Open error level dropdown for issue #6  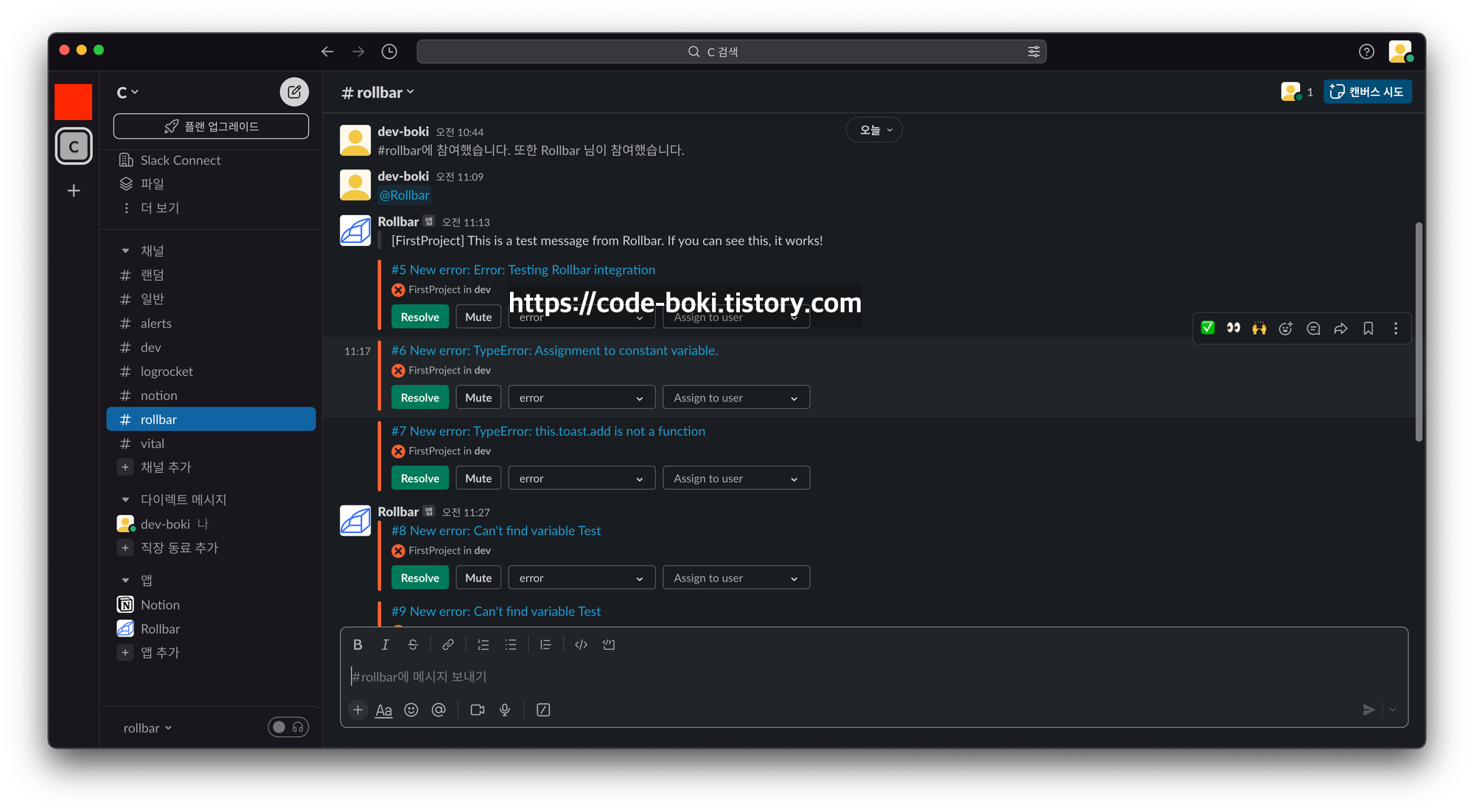pos(581,398)
